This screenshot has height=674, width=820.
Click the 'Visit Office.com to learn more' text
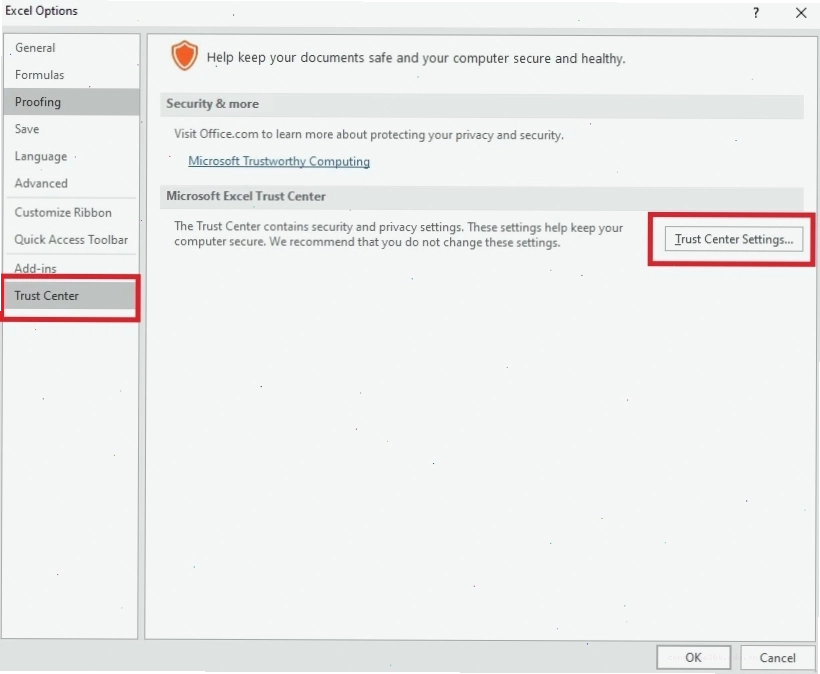369,134
